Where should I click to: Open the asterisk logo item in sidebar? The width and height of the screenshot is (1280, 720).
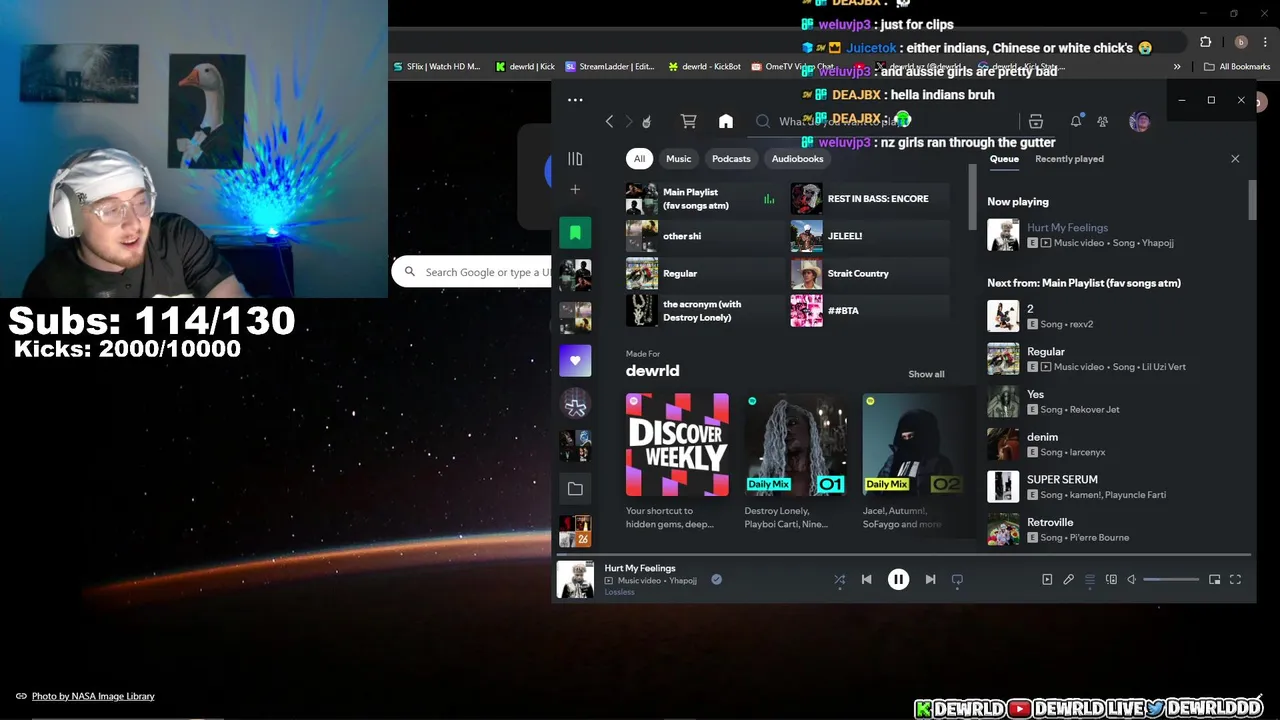pos(575,404)
